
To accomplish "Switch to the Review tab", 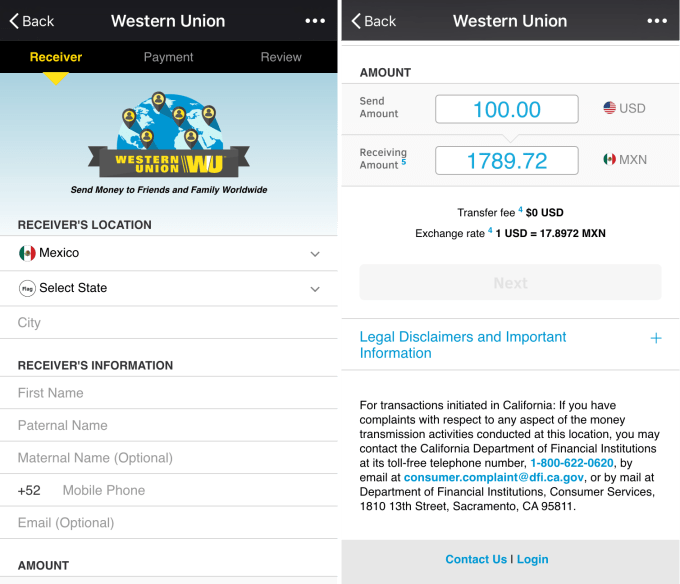I will tap(281, 57).
